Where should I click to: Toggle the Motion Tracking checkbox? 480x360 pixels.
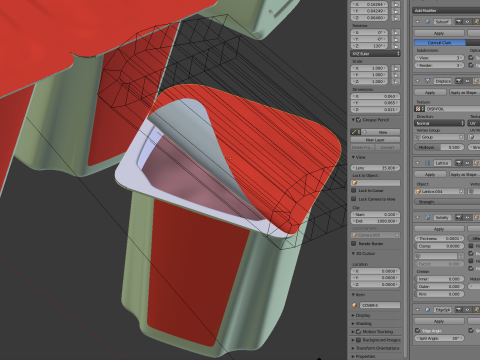[x=359, y=332]
